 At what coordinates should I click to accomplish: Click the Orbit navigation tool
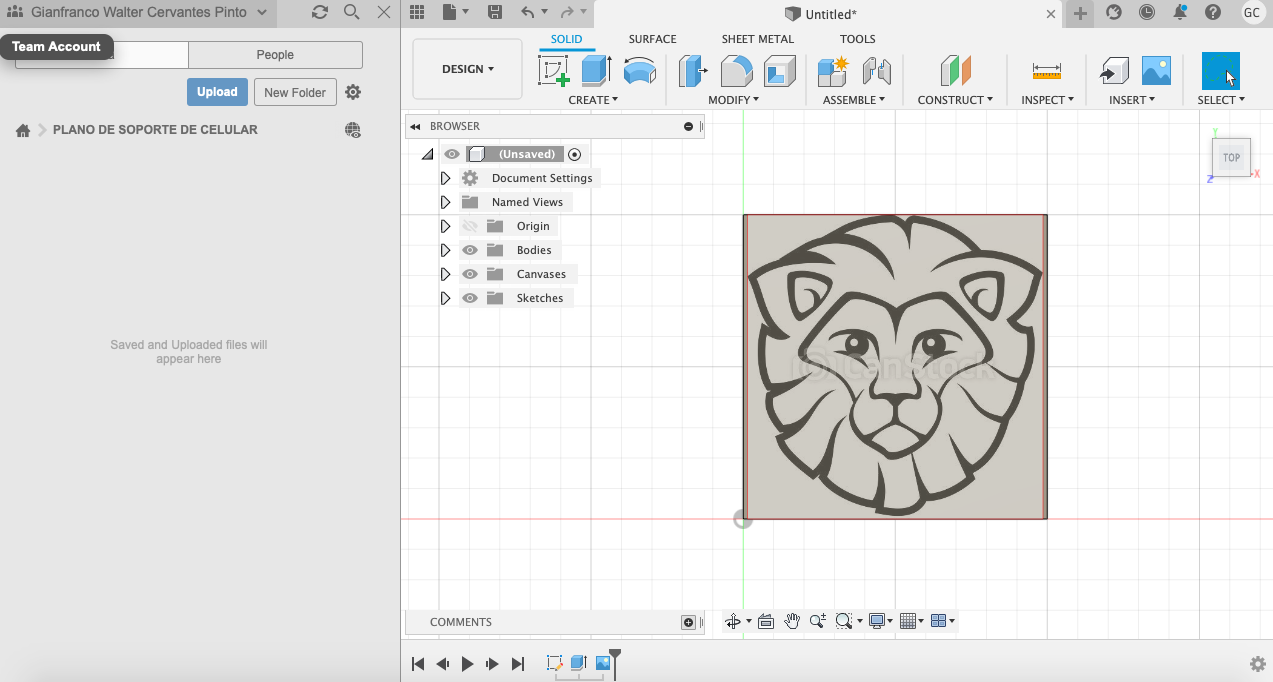coord(733,621)
